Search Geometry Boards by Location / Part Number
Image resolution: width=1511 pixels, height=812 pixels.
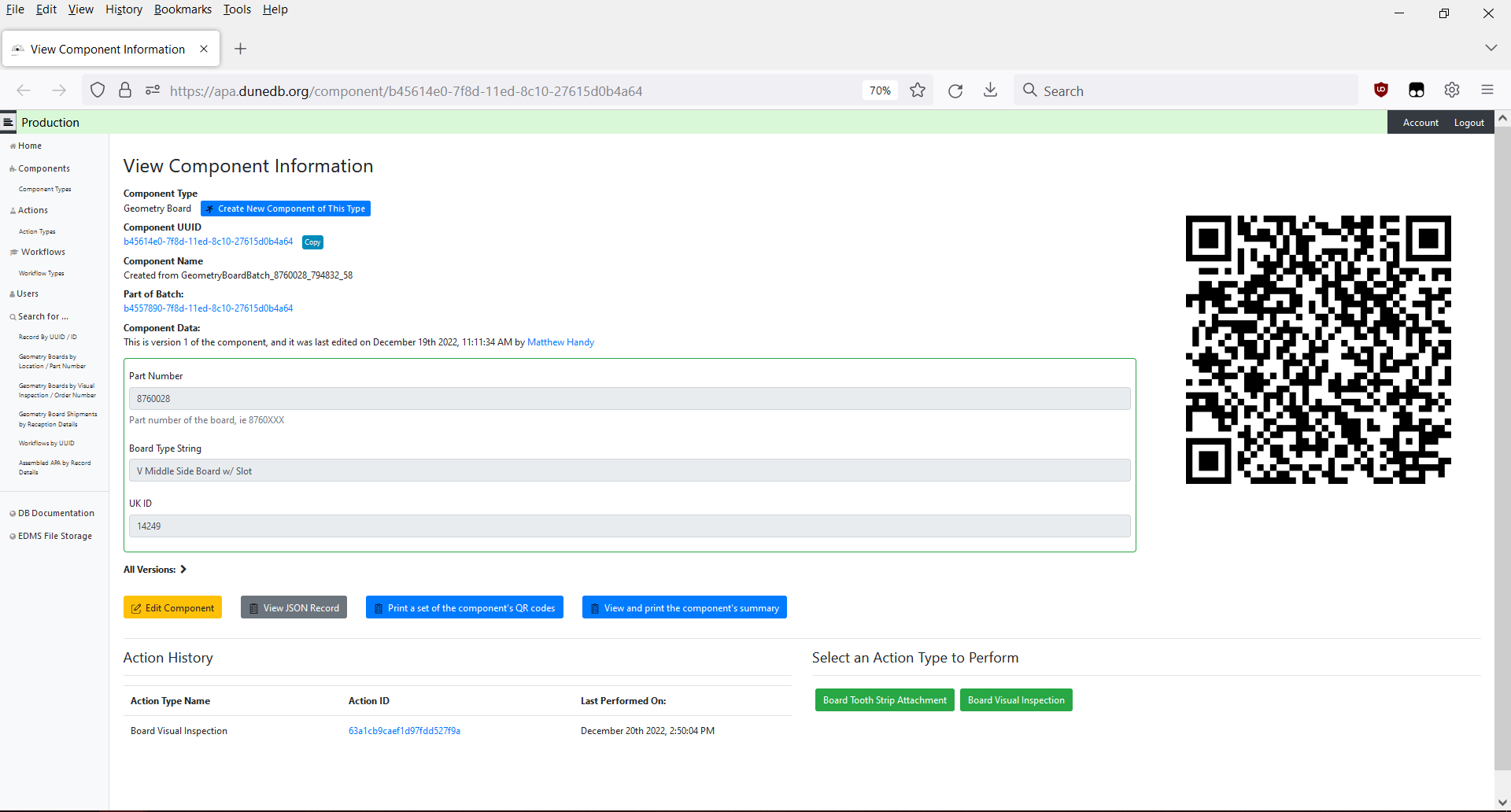[x=52, y=361]
